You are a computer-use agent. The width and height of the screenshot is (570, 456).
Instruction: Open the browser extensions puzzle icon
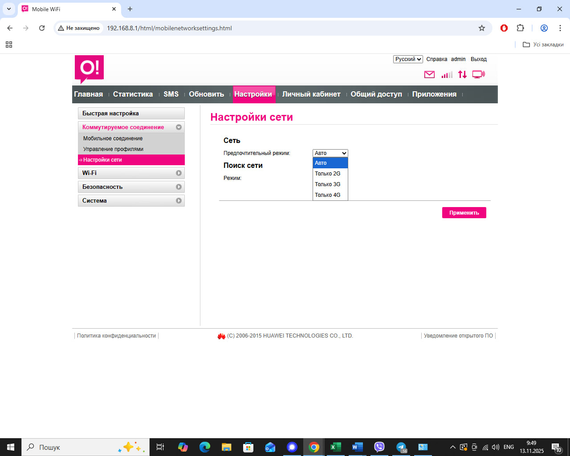pos(520,28)
